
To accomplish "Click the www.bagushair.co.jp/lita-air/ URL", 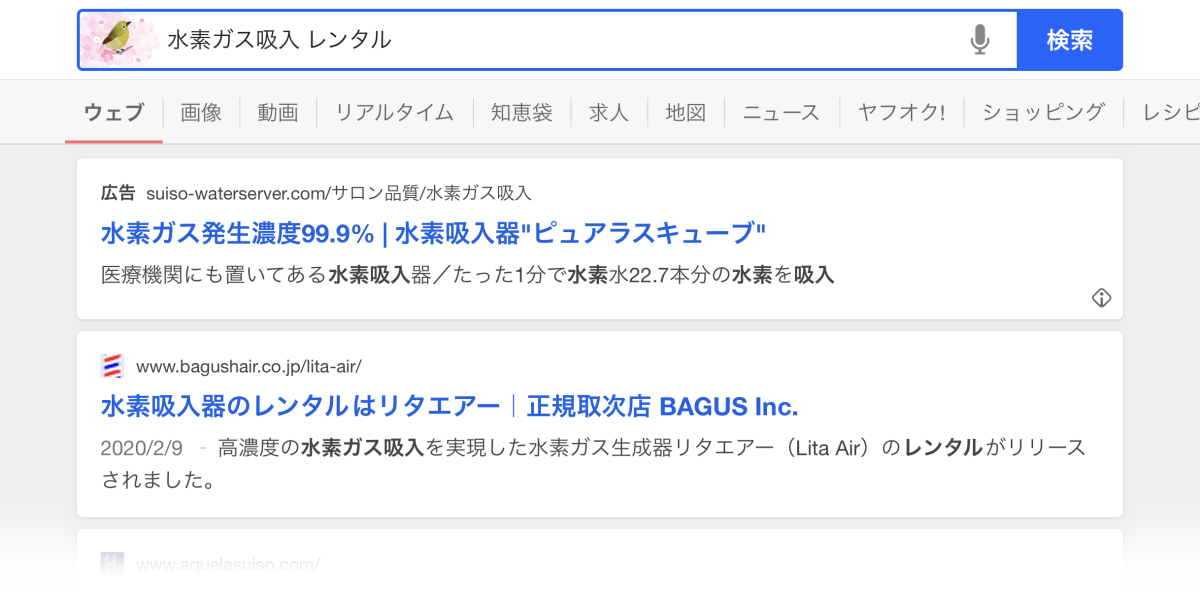I will click(249, 366).
